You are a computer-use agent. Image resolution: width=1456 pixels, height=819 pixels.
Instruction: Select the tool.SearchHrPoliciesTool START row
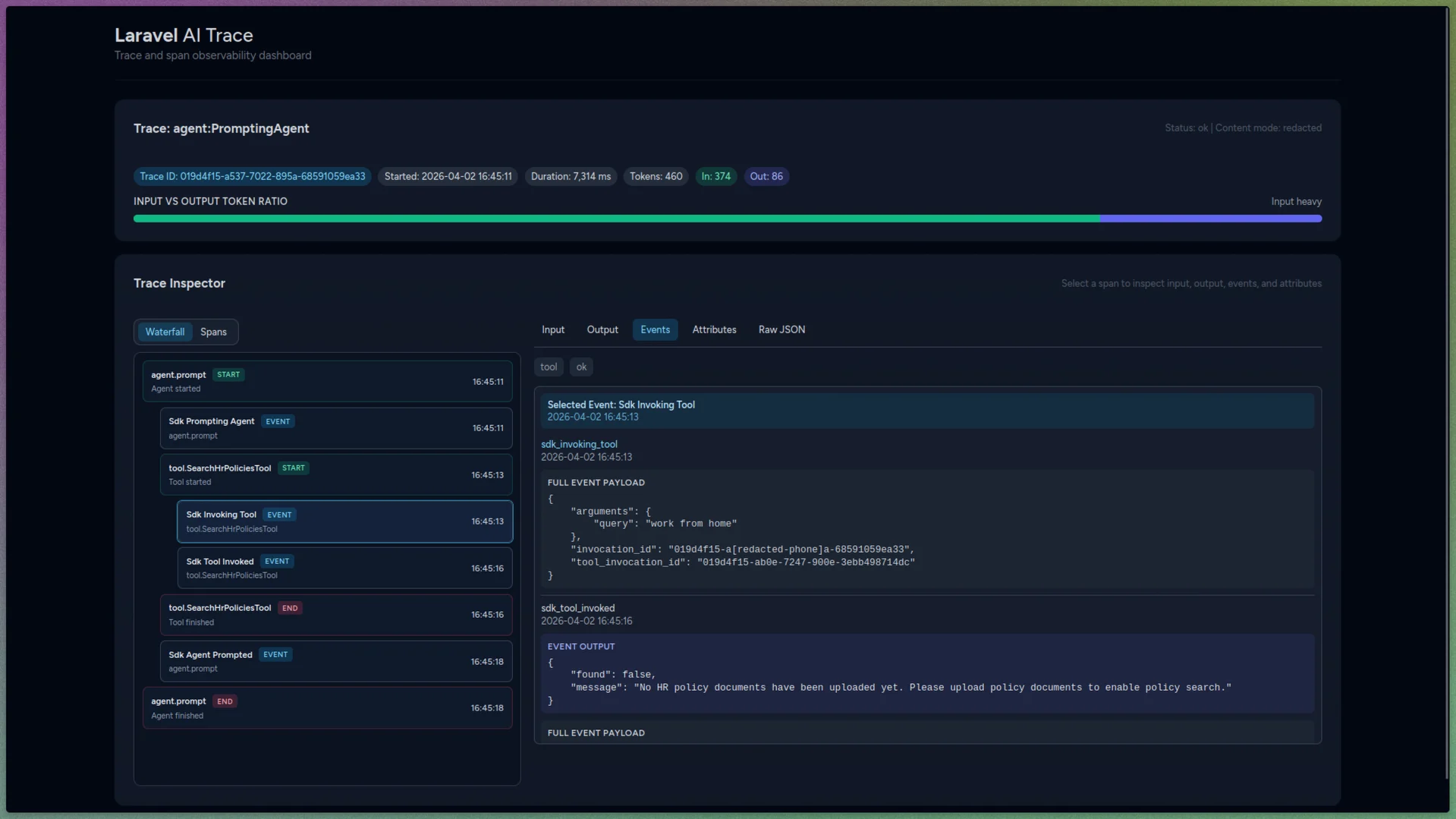coord(336,474)
